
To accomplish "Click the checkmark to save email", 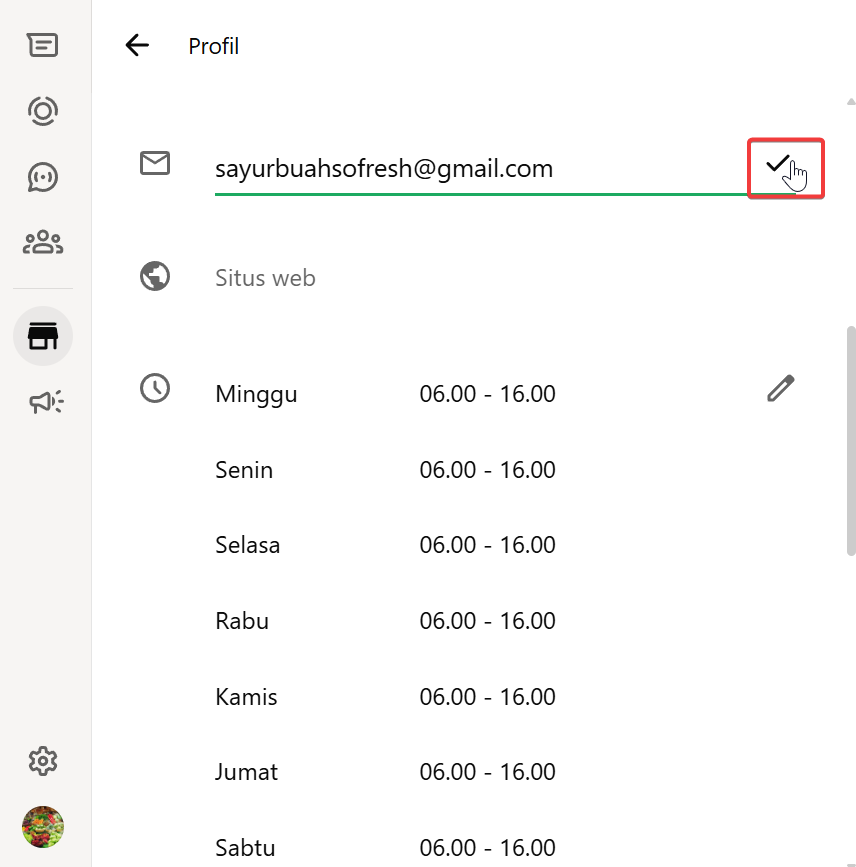I will click(778, 166).
